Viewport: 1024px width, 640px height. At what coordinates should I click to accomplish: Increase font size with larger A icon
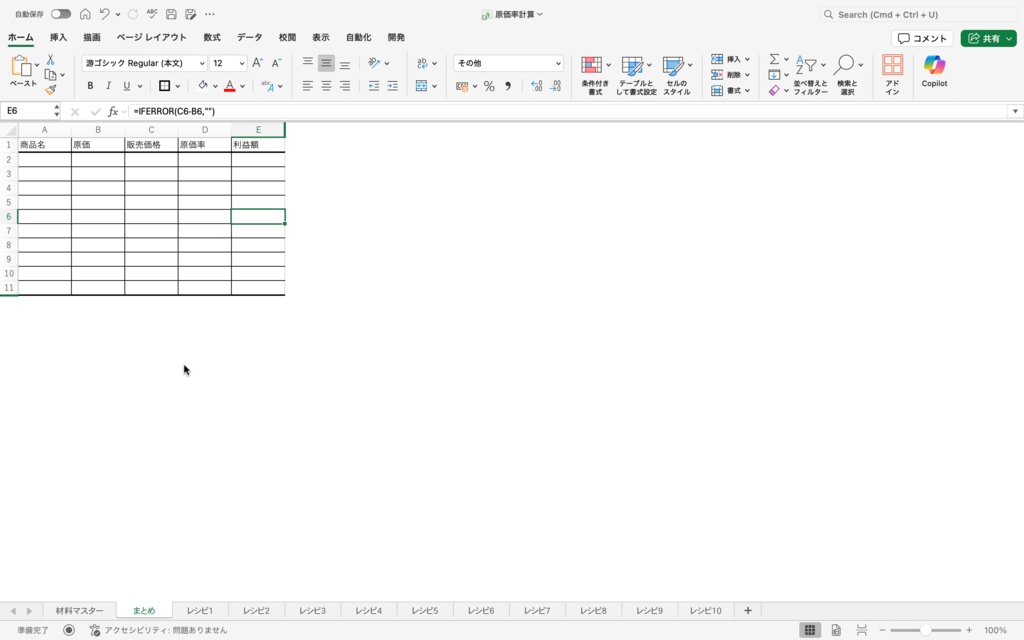click(257, 63)
